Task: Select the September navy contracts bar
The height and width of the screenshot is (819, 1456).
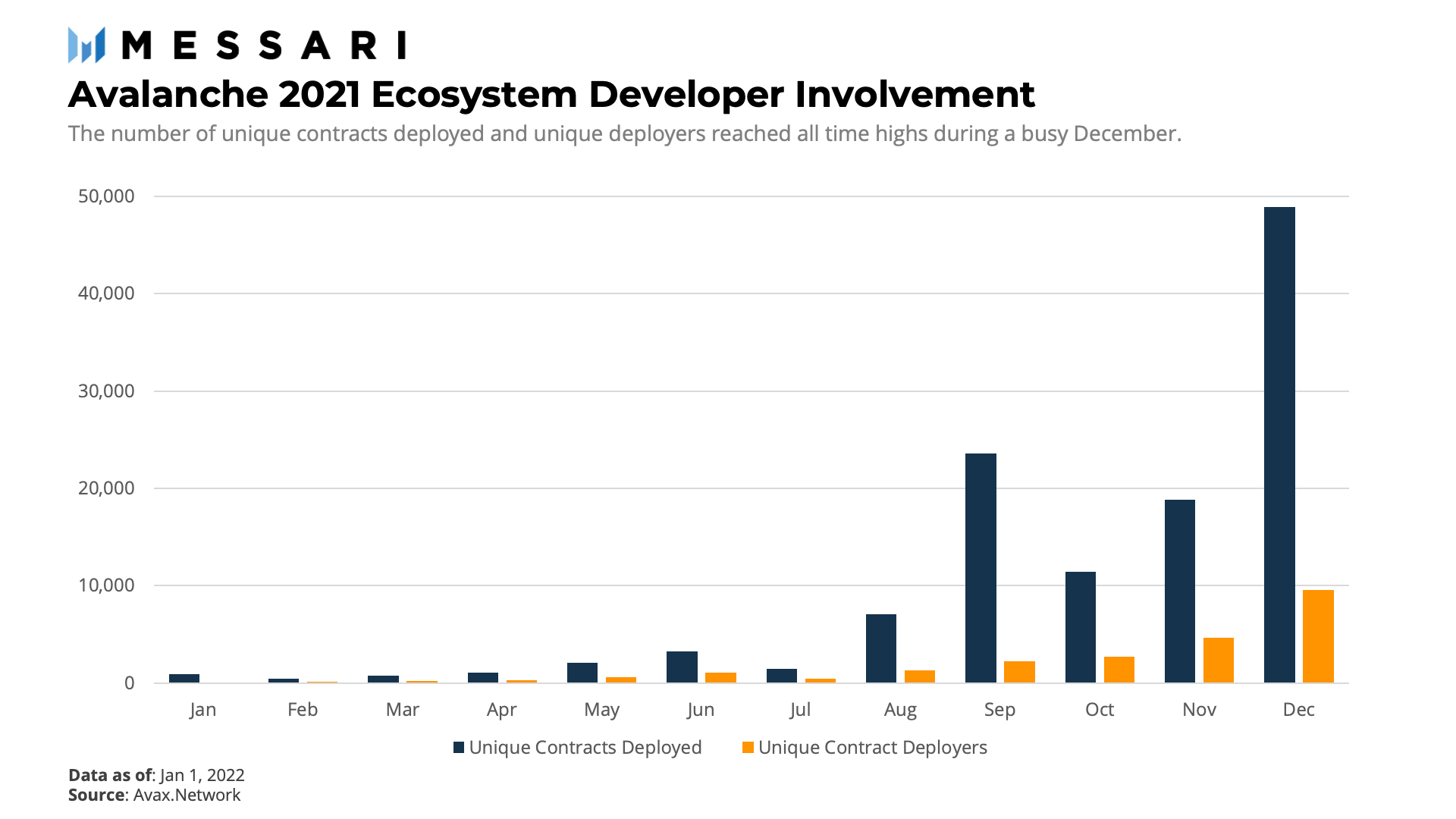Action: click(x=981, y=568)
